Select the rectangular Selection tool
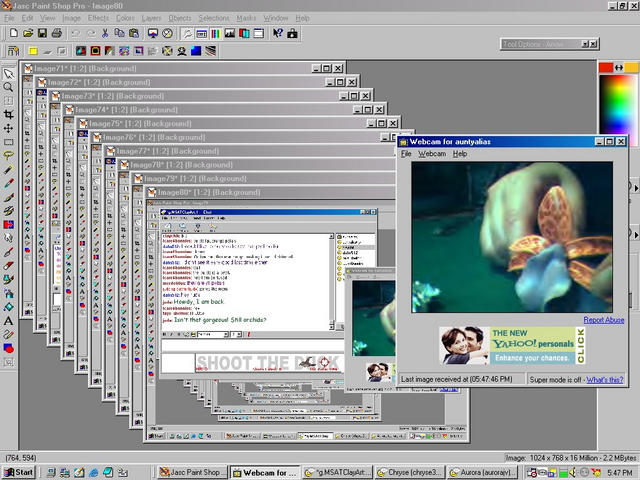Viewport: 640px width, 480px height. click(x=8, y=142)
